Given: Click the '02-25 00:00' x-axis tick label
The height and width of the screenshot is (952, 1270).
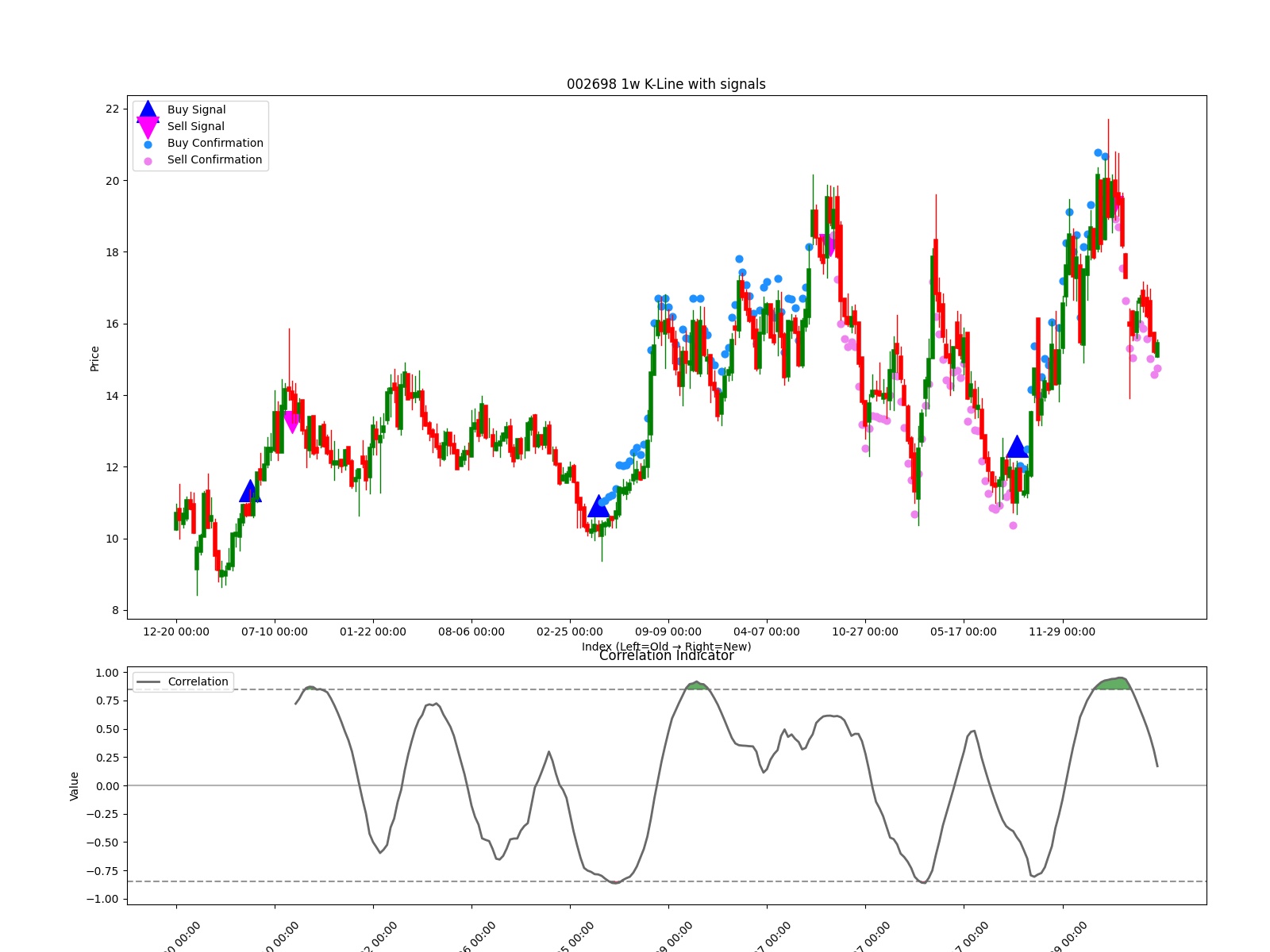Looking at the screenshot, I should (x=570, y=632).
